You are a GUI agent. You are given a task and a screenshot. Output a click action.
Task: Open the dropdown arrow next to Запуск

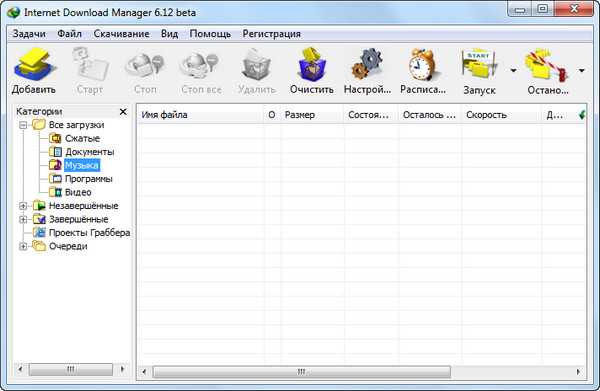point(513,70)
